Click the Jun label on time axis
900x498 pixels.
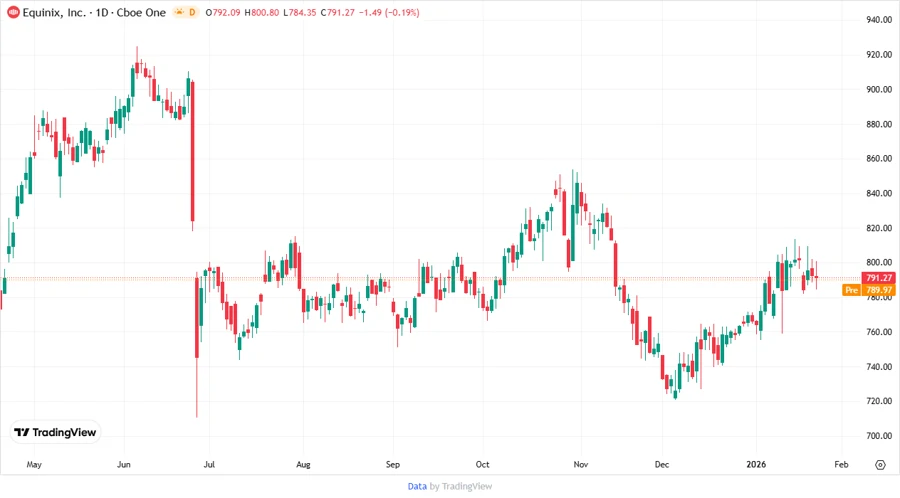[123, 464]
